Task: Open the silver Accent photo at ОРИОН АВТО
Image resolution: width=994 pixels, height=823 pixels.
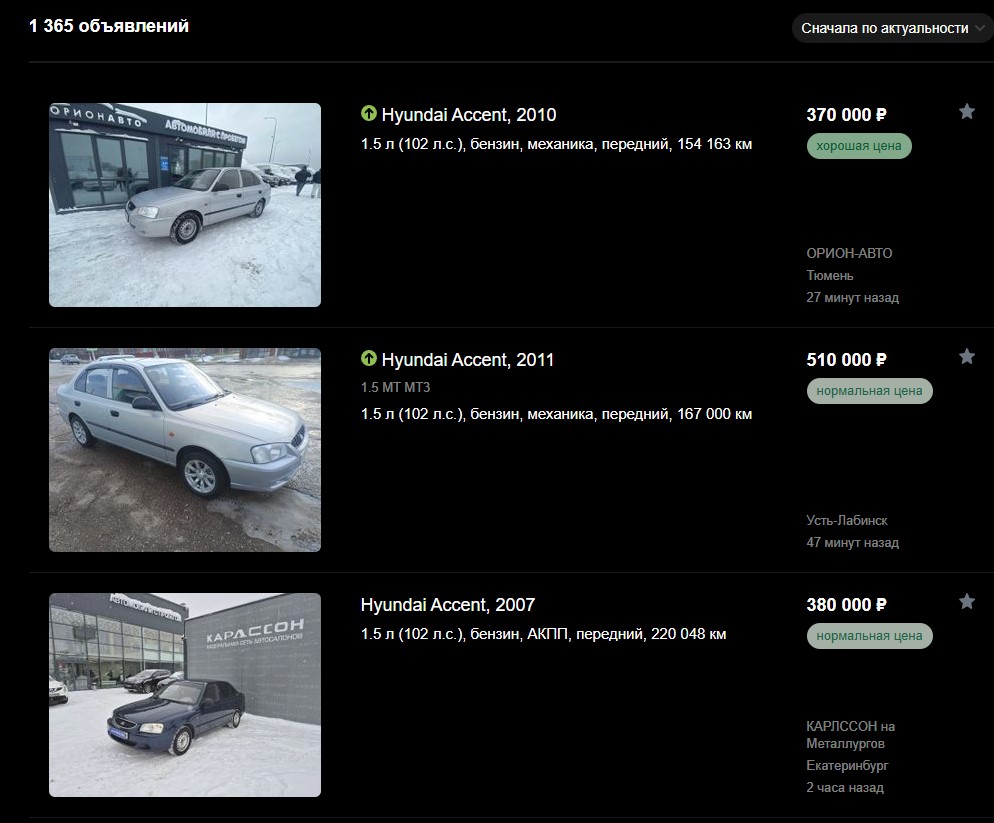Action: point(185,205)
